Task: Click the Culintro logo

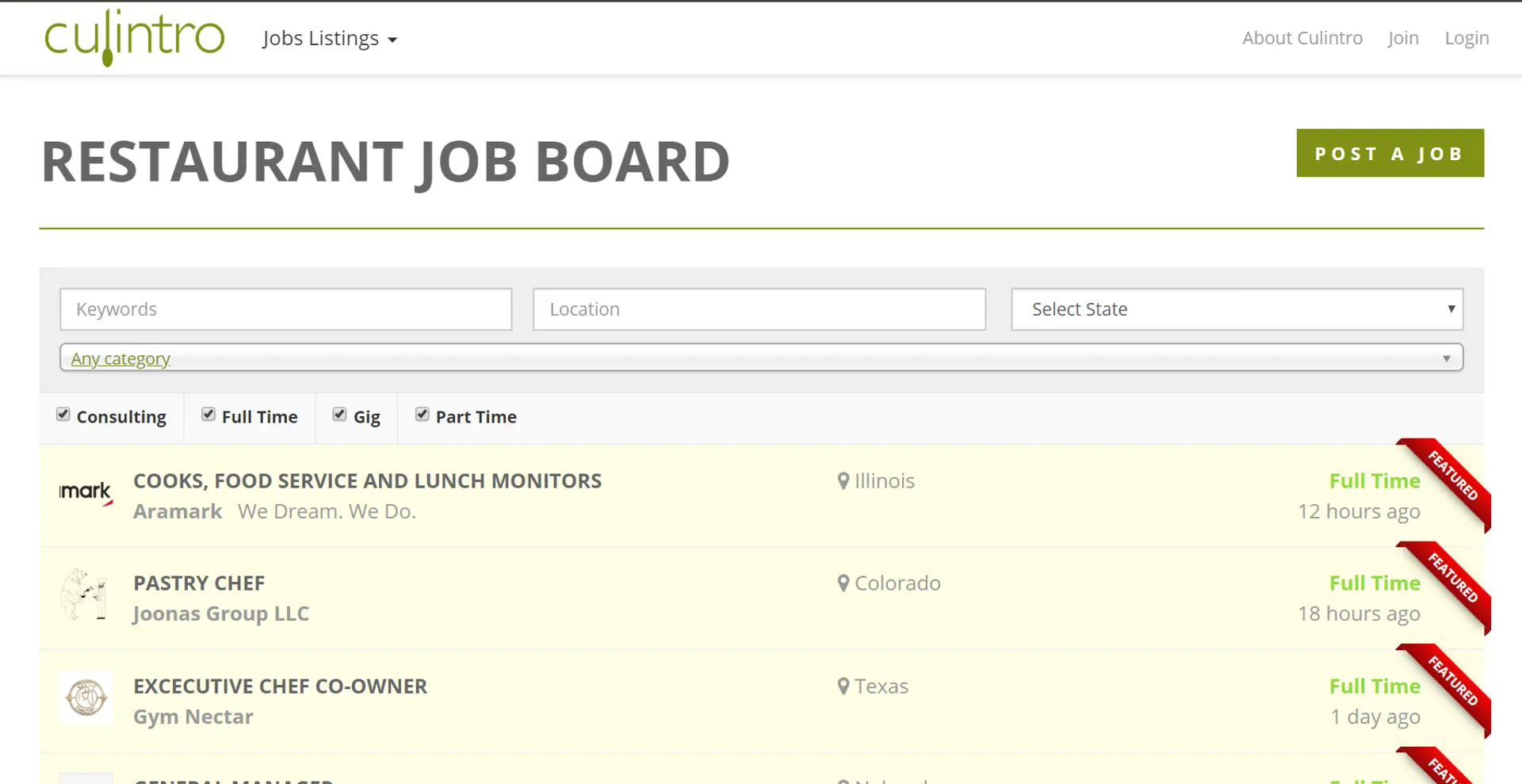Action: click(134, 37)
